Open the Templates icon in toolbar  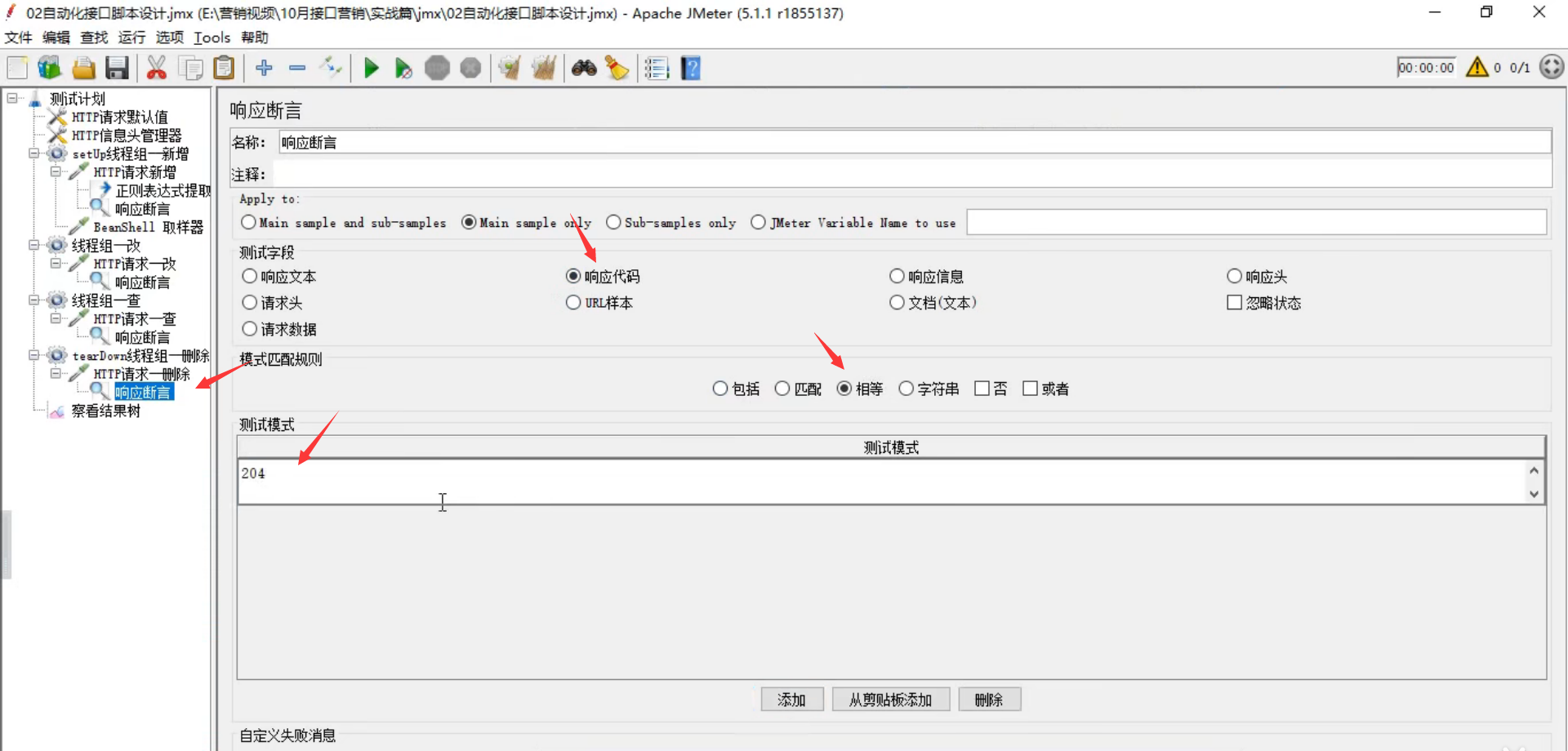click(x=50, y=68)
